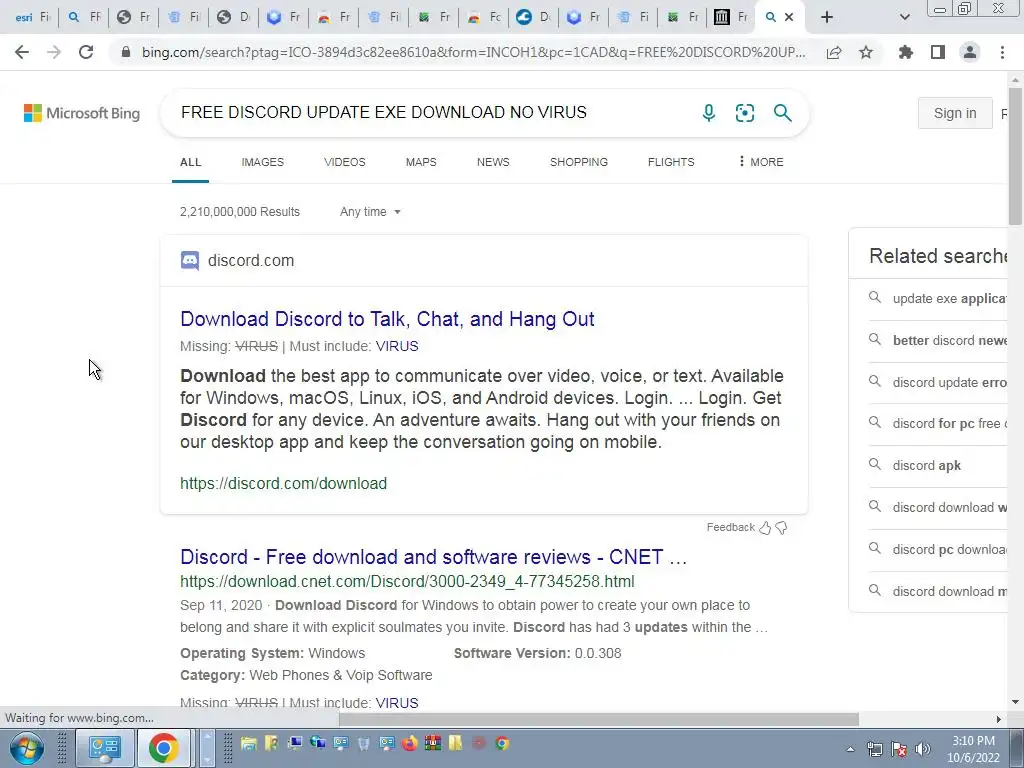Open a new browser tab

click(827, 17)
